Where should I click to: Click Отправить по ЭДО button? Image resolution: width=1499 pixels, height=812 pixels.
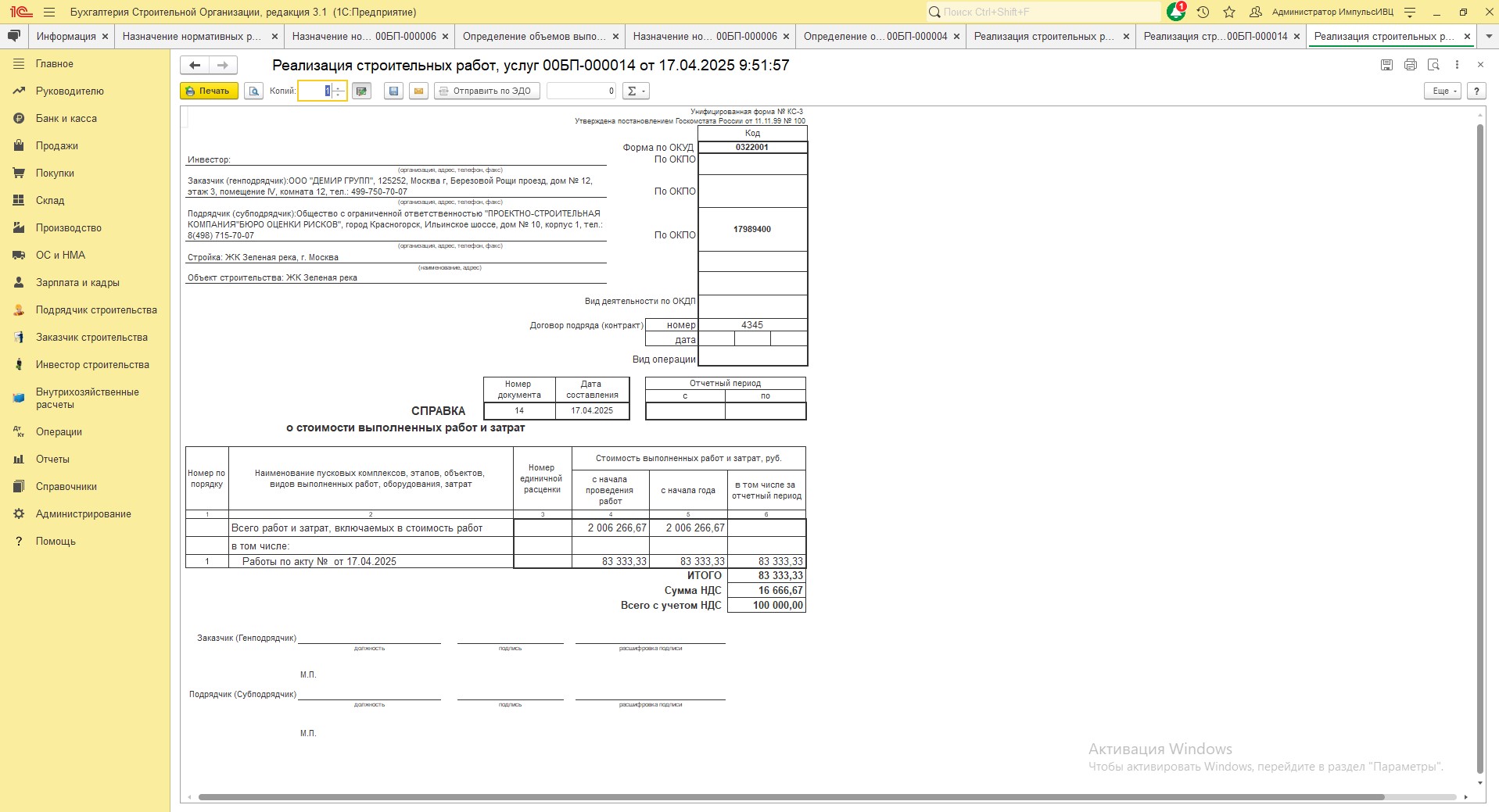pyautogui.click(x=486, y=91)
